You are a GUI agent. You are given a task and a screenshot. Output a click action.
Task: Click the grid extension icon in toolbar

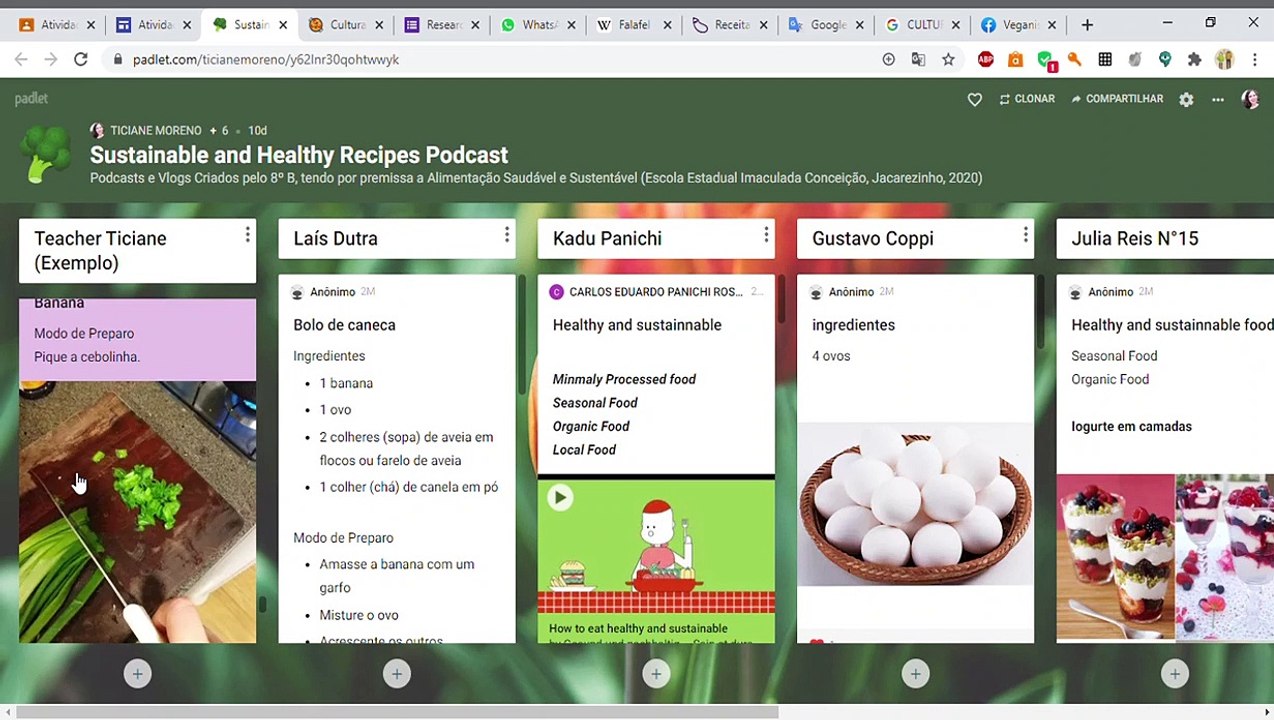1105,60
